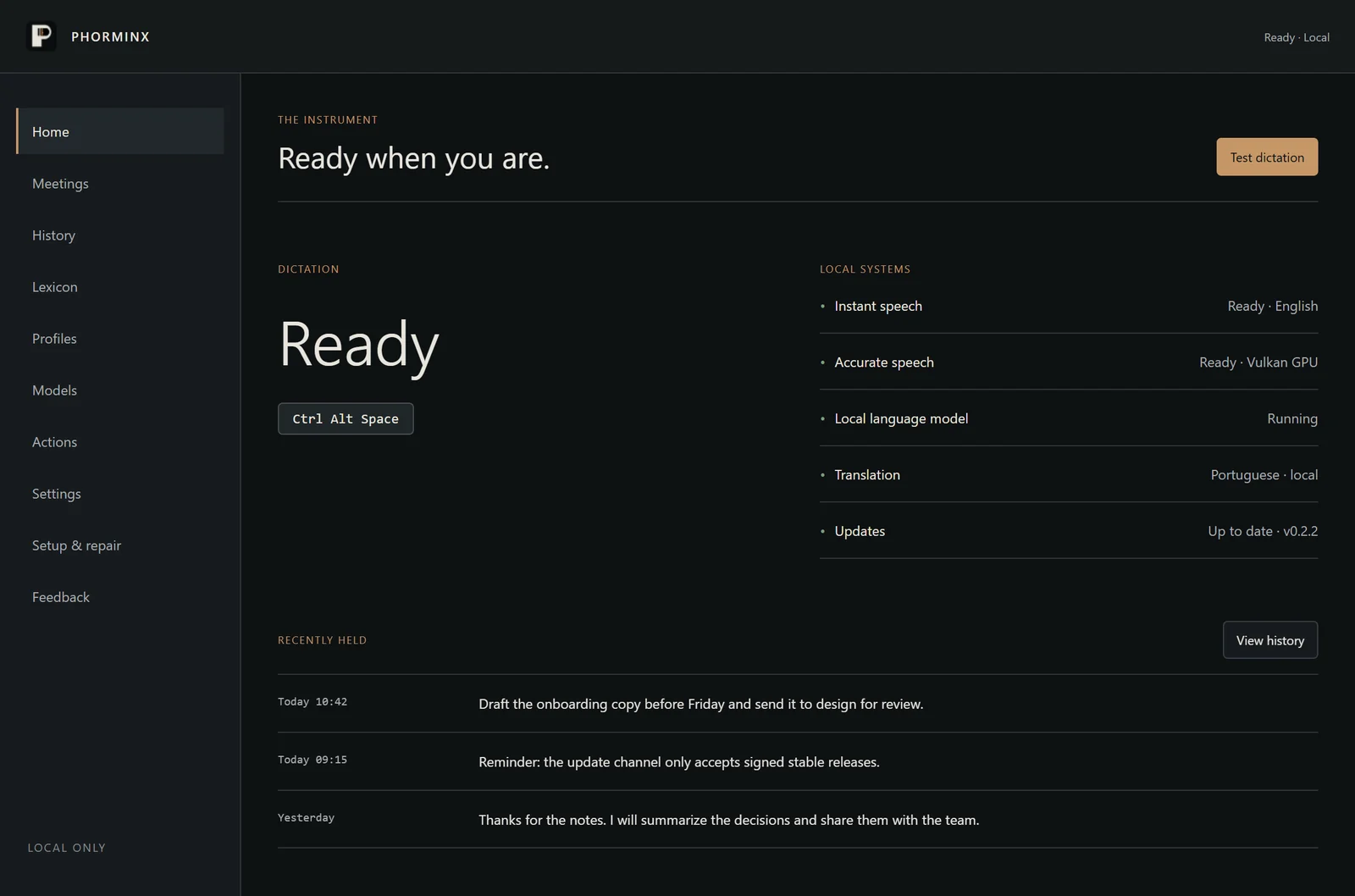Click the Ctrl Alt Space shortcut key
1355x896 pixels.
tap(346, 418)
